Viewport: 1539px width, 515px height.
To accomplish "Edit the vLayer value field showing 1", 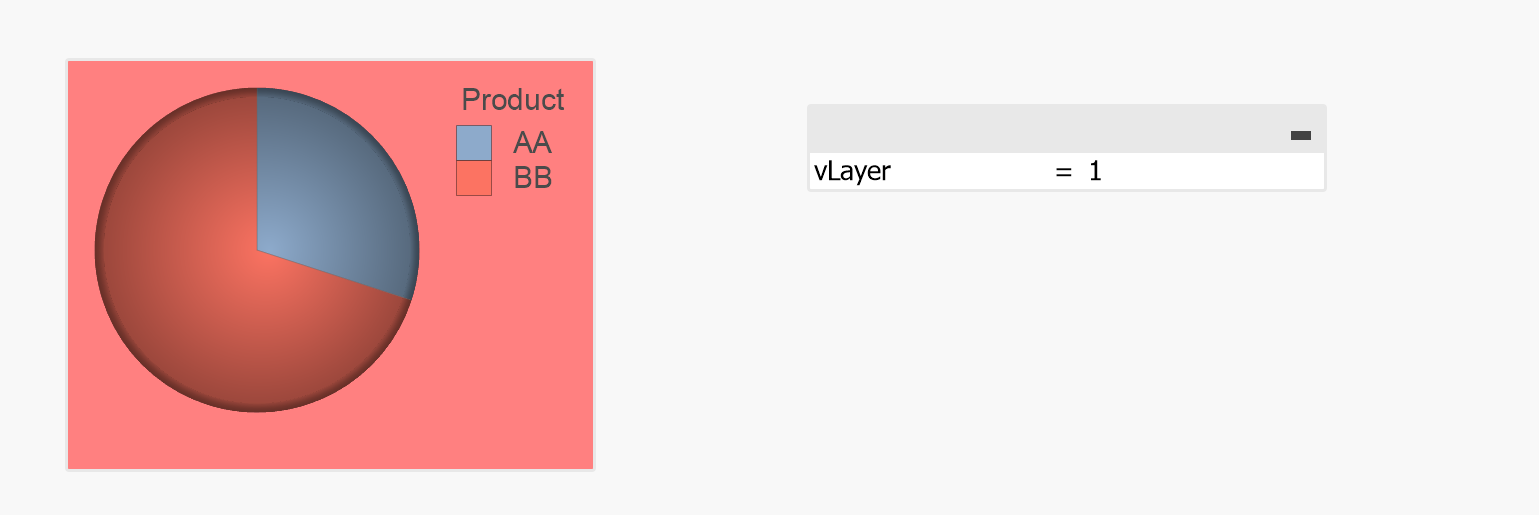I will 1200,171.
